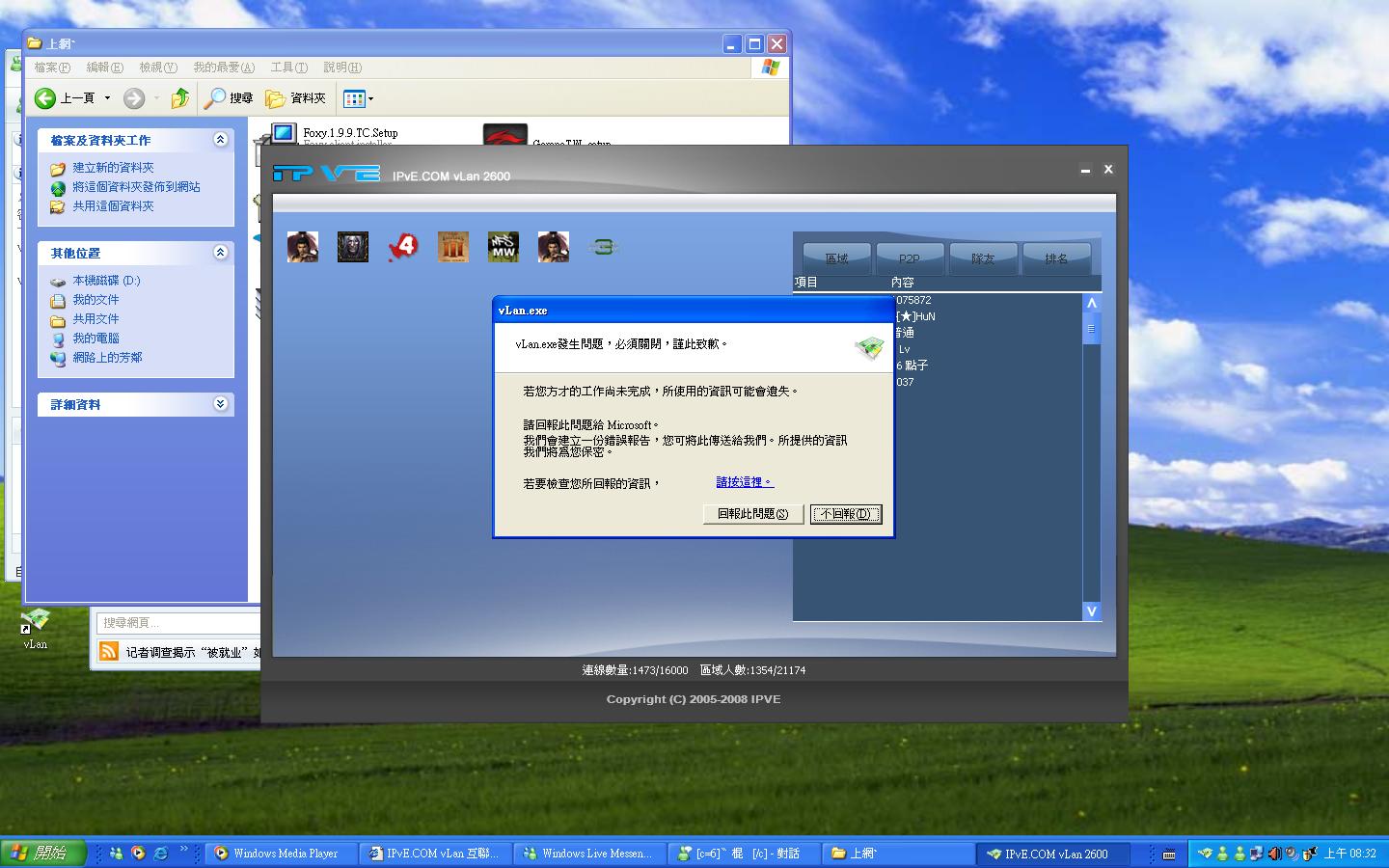Choose the Age of Empires III icon

453,247
